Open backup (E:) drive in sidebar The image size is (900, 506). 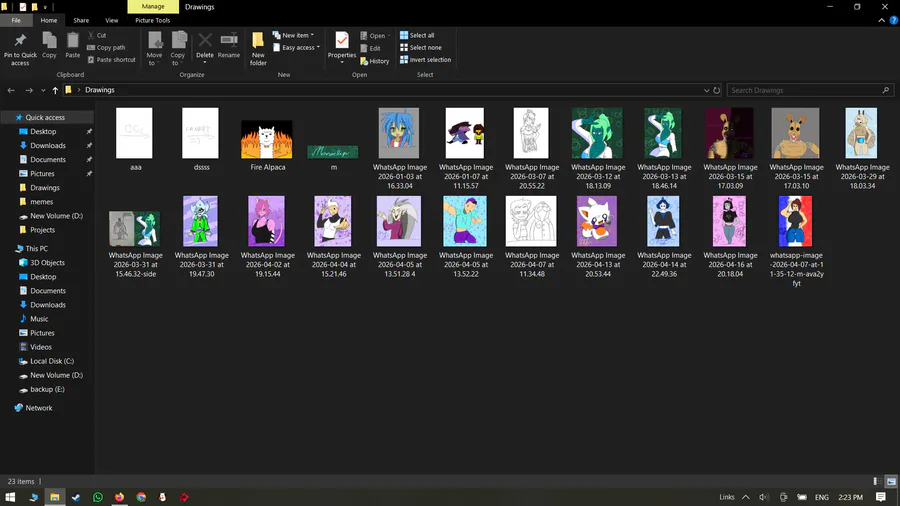pyautogui.click(x=47, y=390)
